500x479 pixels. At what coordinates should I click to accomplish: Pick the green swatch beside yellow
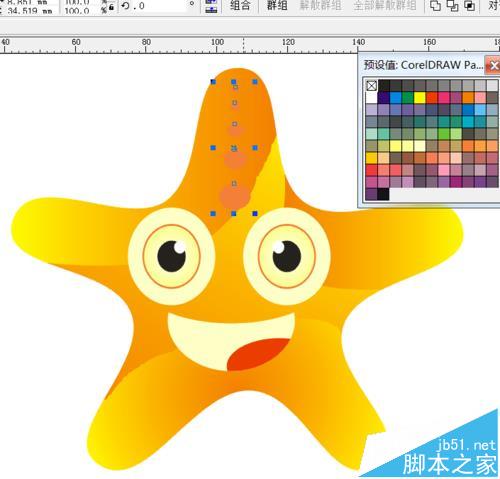tap(408, 98)
